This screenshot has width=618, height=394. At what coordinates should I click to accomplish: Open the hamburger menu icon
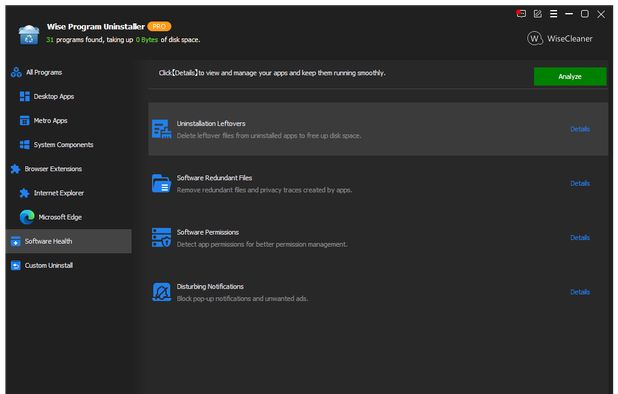553,14
